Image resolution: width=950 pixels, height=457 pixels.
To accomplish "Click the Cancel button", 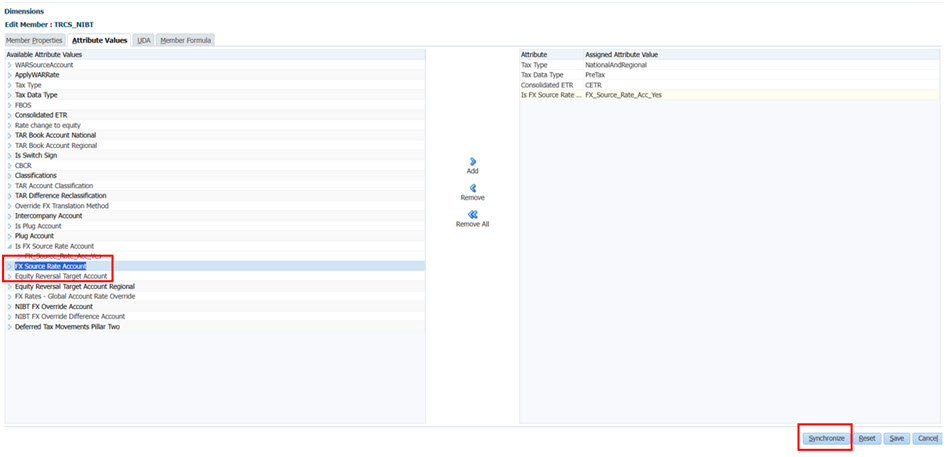I will [927, 438].
